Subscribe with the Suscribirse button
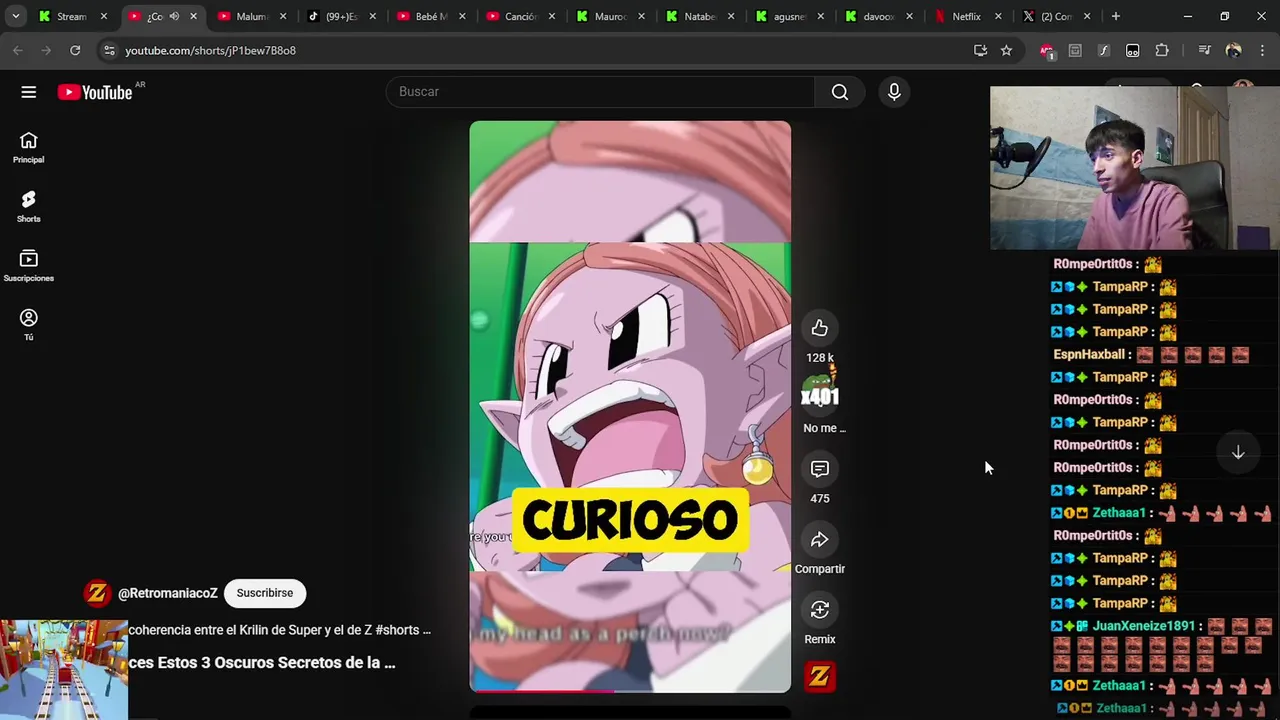This screenshot has height=720, width=1280. 265,593
